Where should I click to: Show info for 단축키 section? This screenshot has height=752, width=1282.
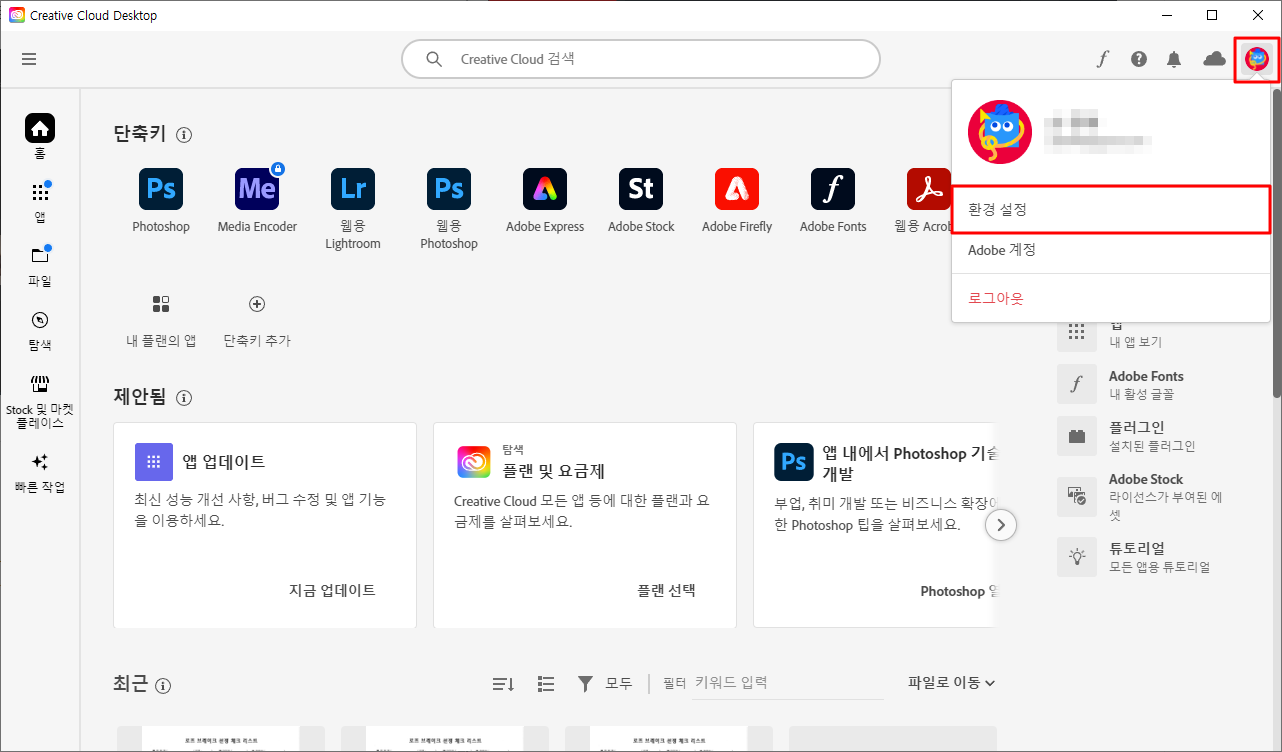coord(184,135)
